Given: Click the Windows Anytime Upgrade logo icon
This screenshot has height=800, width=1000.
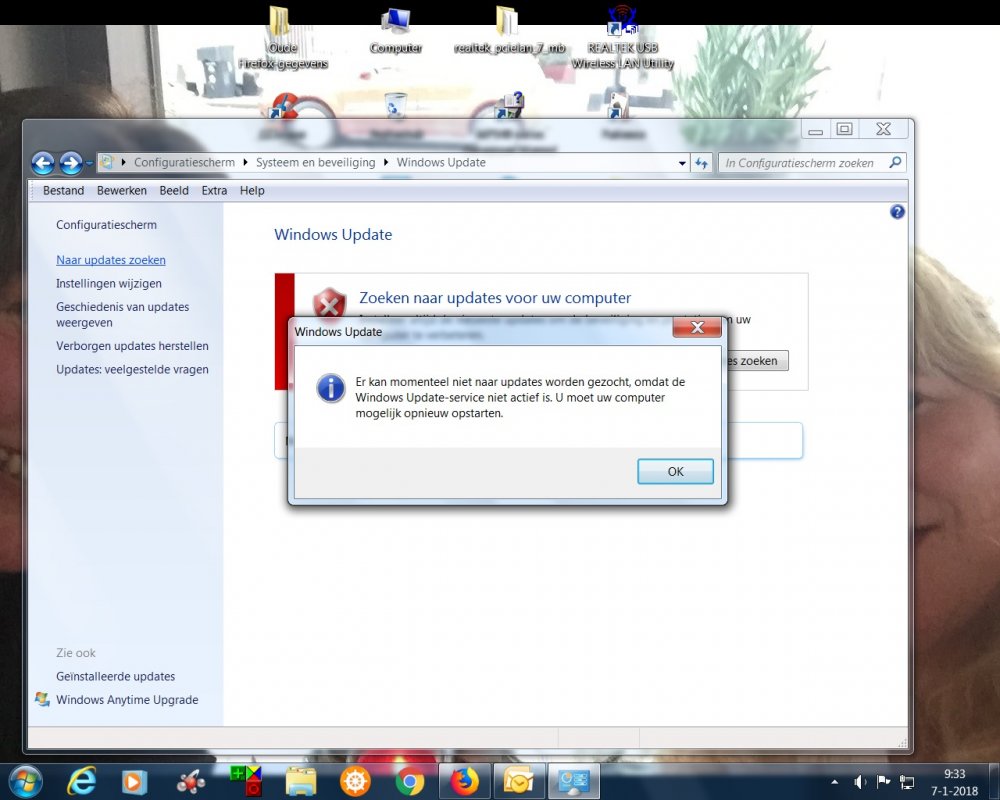Looking at the screenshot, I should coord(42,699).
